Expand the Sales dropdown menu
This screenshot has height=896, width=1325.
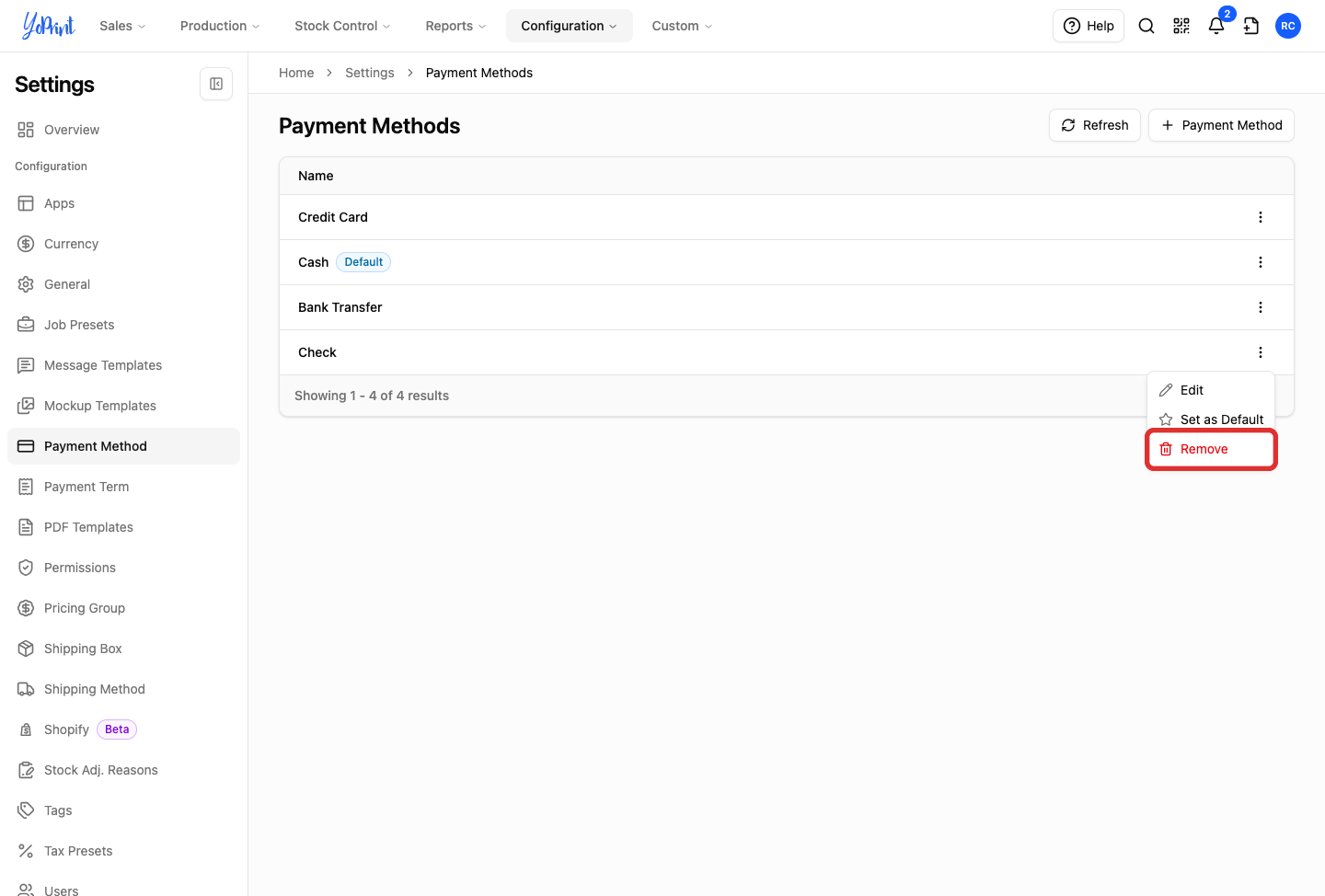[x=122, y=26]
